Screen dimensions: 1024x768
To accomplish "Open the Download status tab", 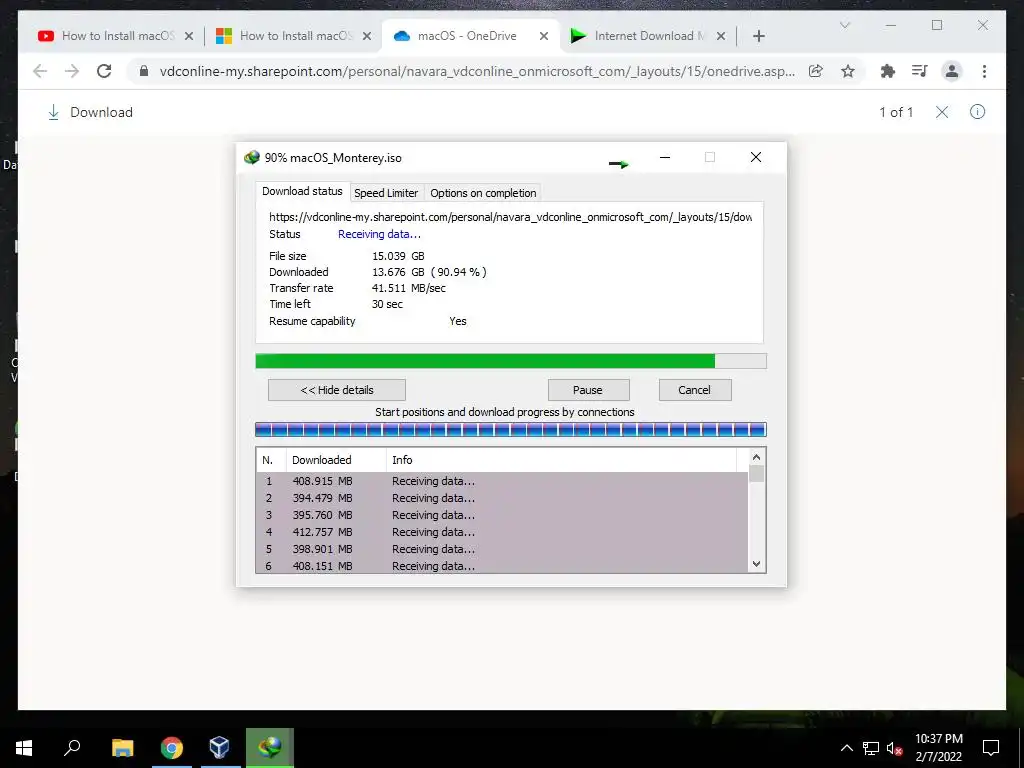I will (302, 191).
